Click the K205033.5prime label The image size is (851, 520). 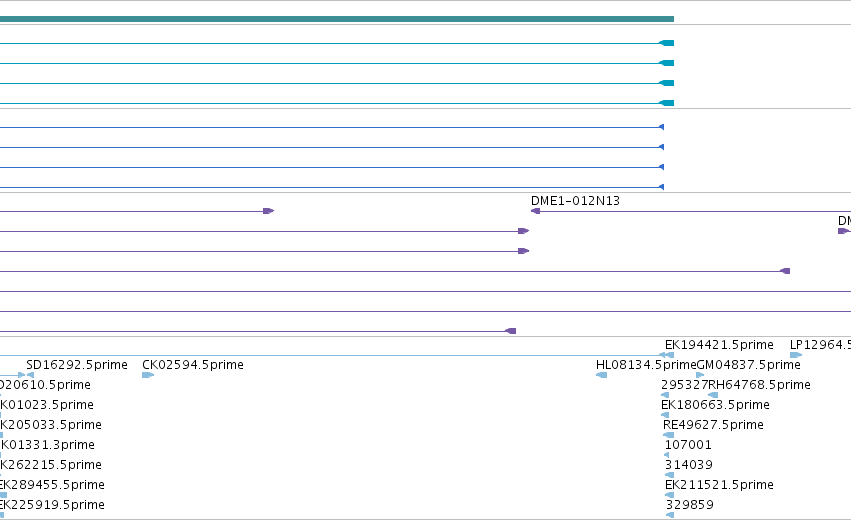pyautogui.click(x=50, y=425)
